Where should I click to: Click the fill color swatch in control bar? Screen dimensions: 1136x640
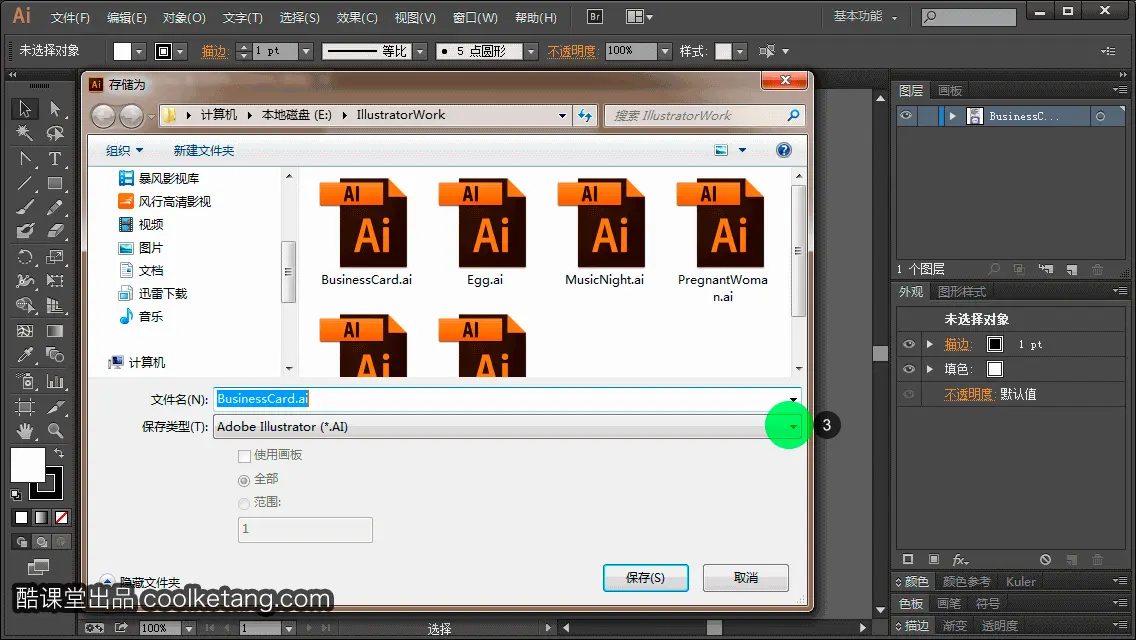pos(122,51)
